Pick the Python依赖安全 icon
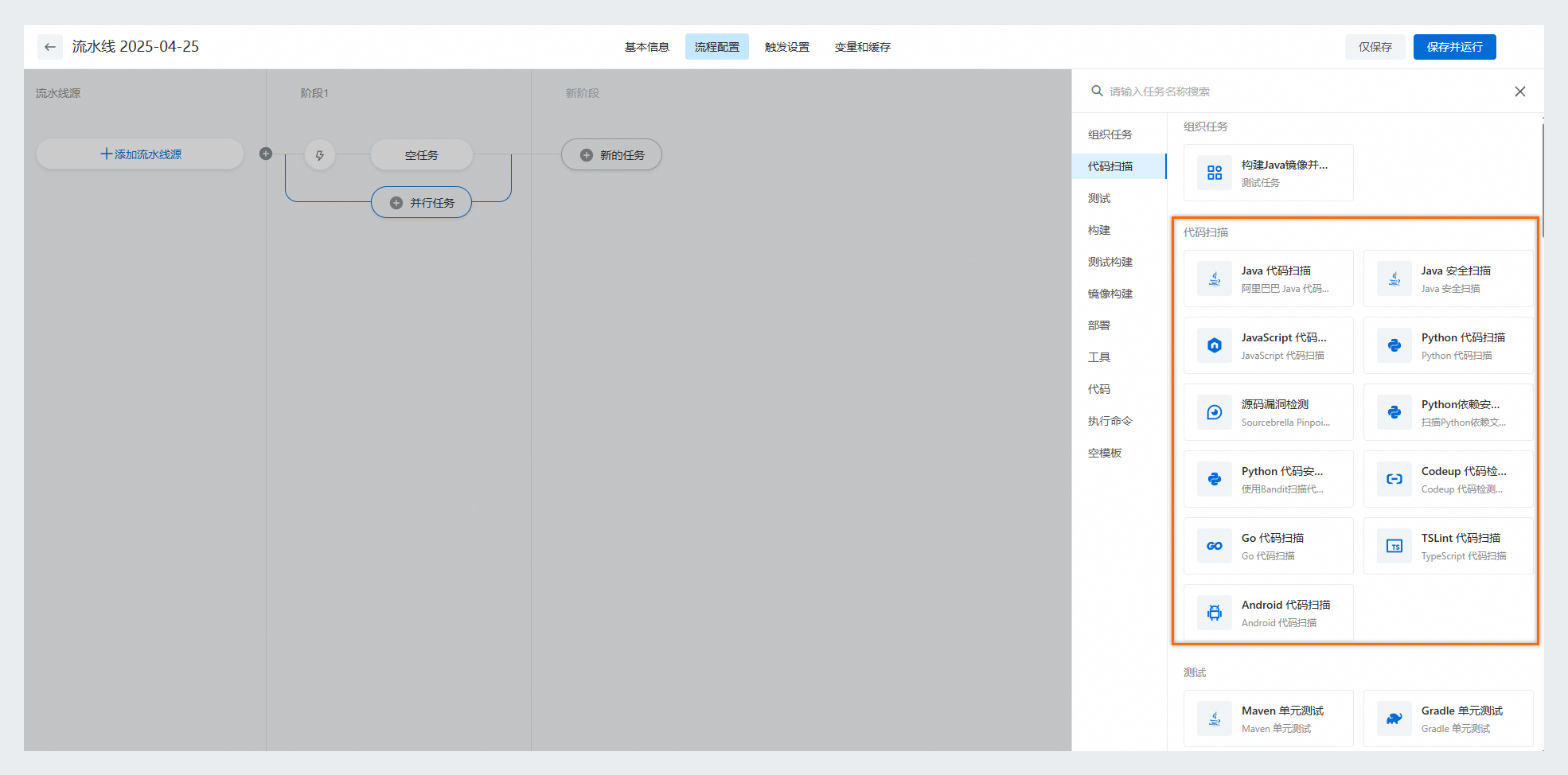Viewport: 1568px width, 775px height. coord(1394,412)
